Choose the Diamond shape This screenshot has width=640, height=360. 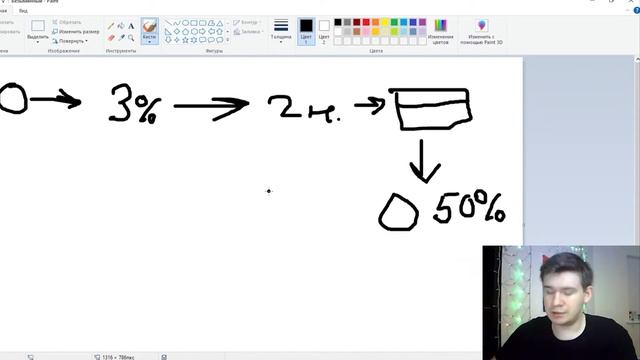(x=177, y=31)
